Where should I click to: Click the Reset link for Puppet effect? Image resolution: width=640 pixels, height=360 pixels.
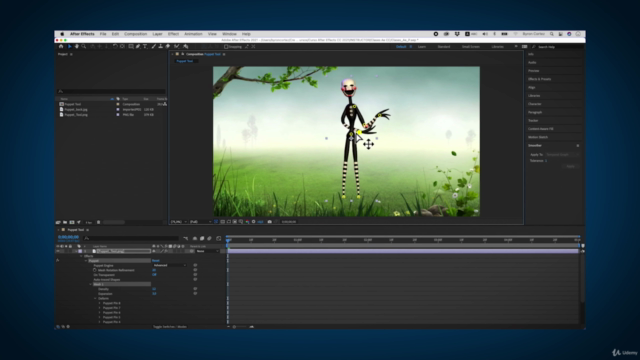(156, 260)
